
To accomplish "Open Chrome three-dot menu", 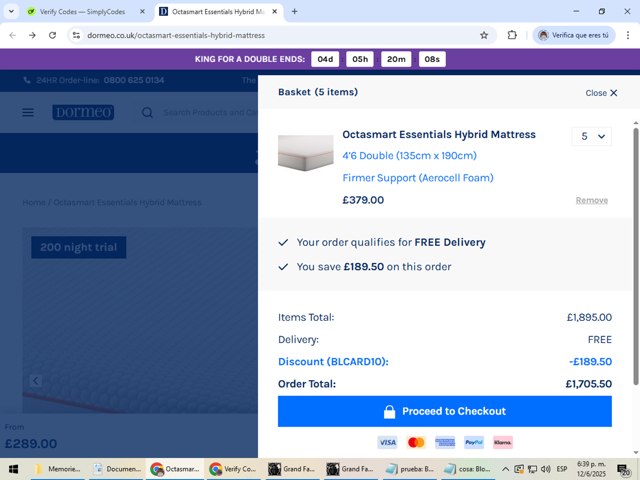I will point(628,36).
